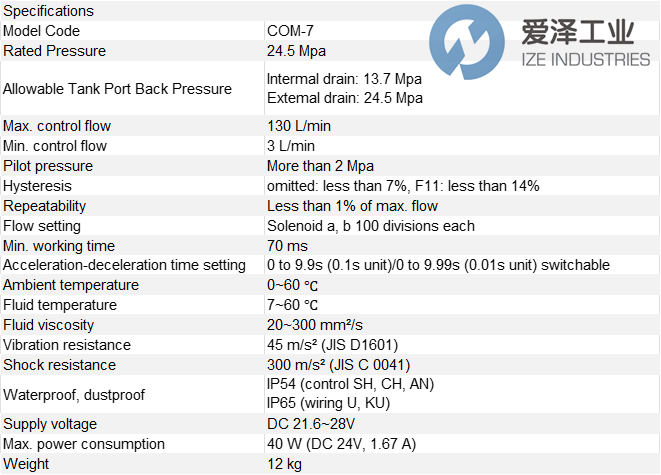Click the Flow setting solenoid value

[x=370, y=226]
